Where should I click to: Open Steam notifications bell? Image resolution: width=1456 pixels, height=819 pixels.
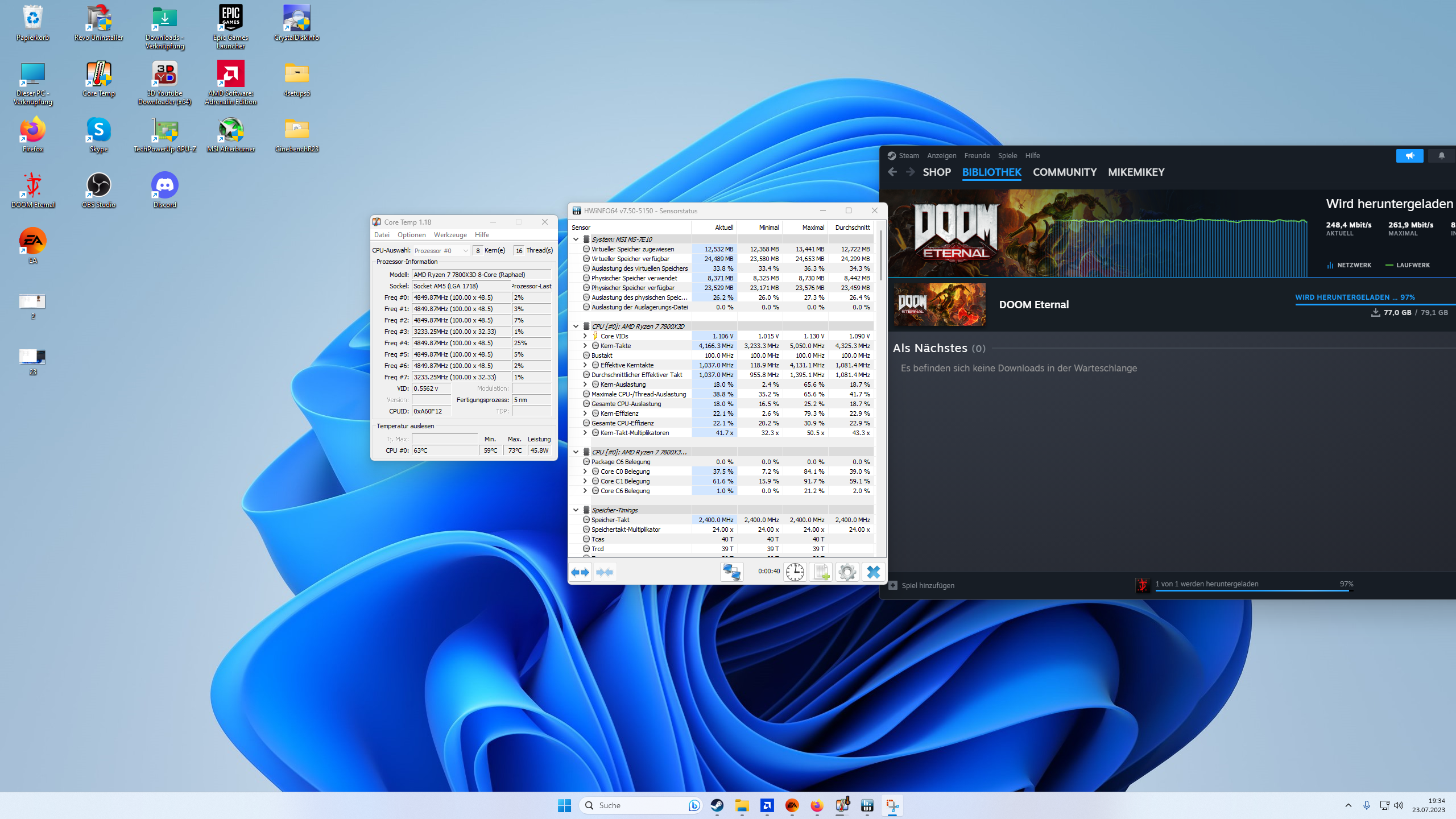1441,155
